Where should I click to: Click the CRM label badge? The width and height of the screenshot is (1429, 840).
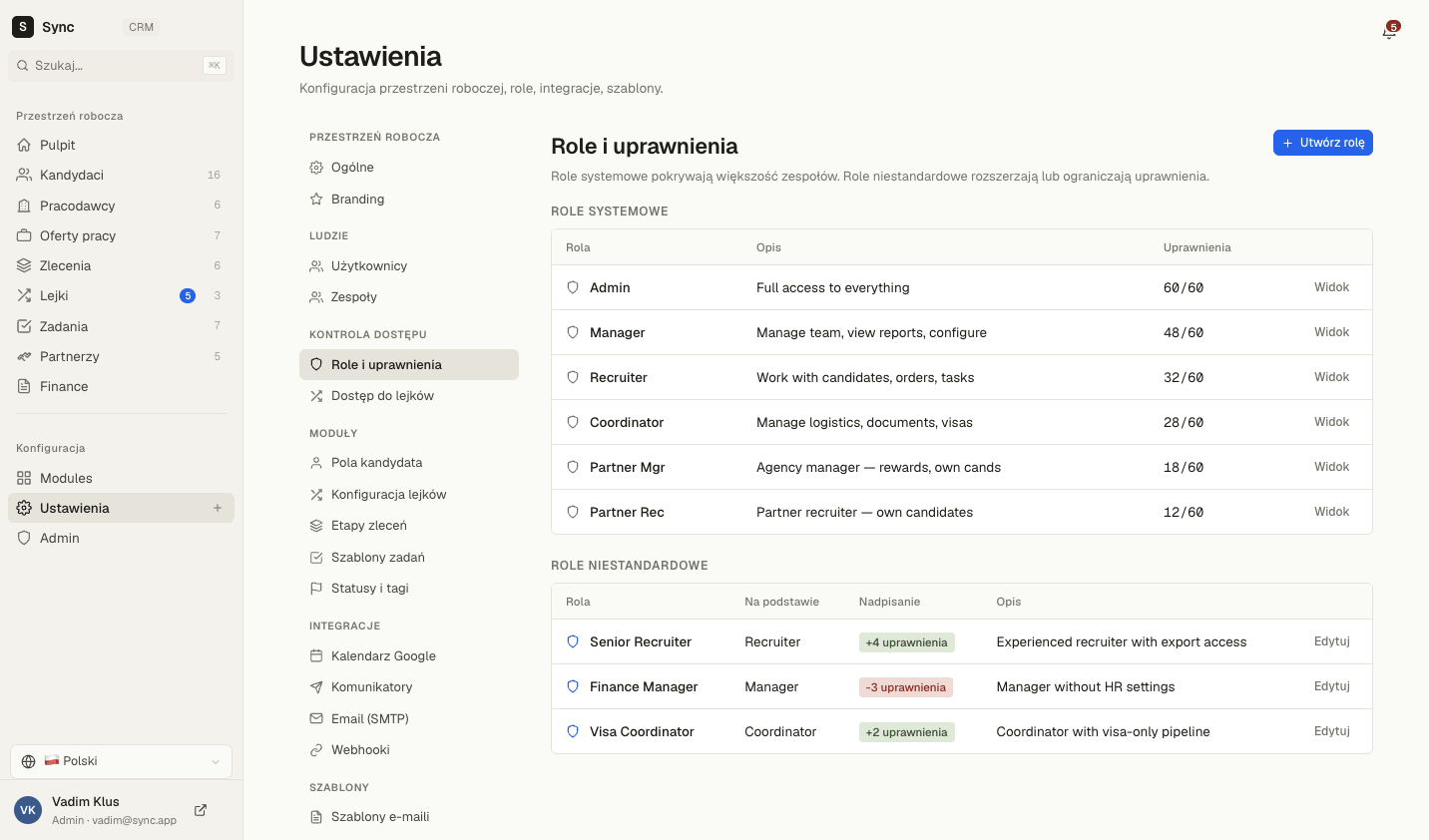142,27
